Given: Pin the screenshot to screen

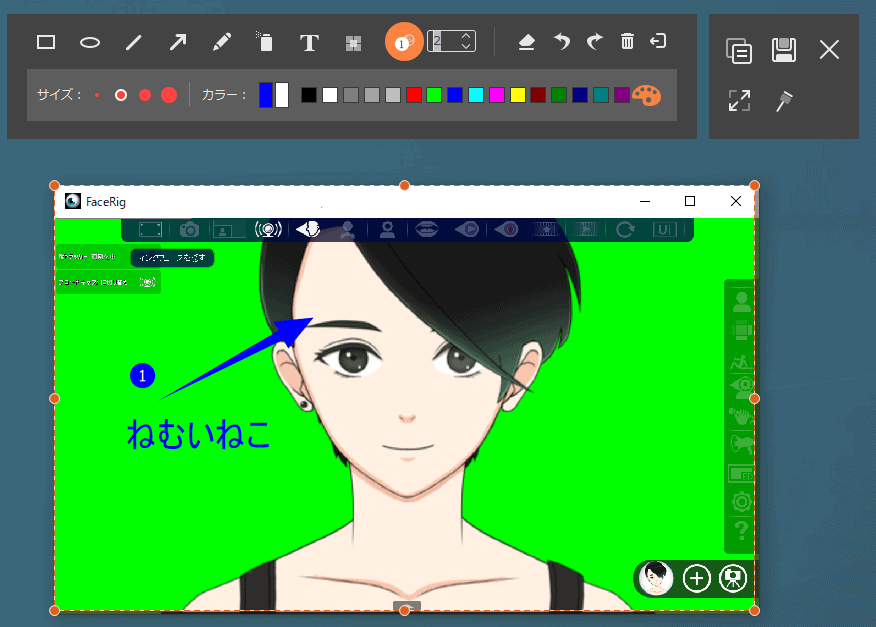Looking at the screenshot, I should tap(784, 100).
